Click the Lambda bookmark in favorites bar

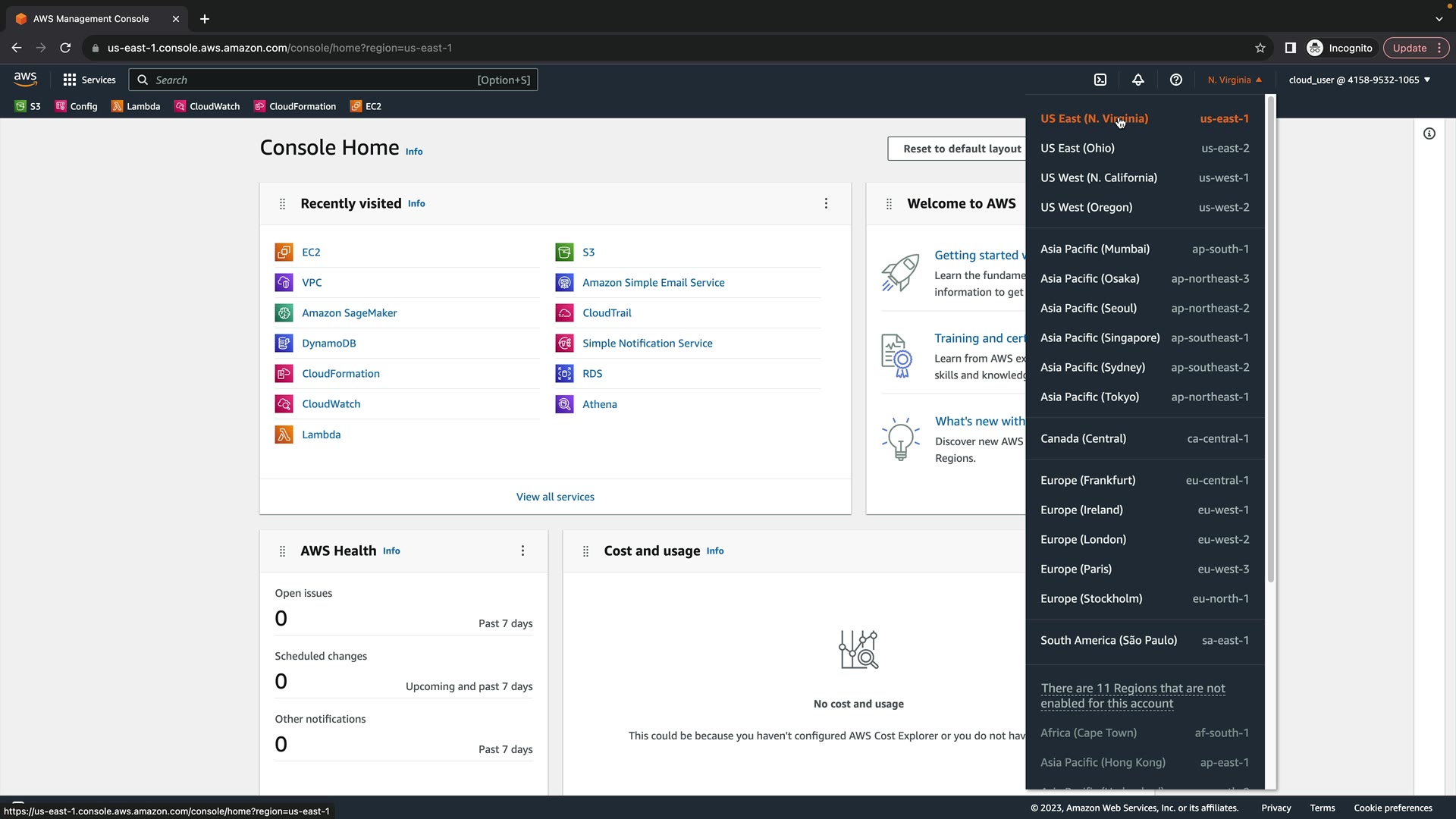(x=136, y=106)
